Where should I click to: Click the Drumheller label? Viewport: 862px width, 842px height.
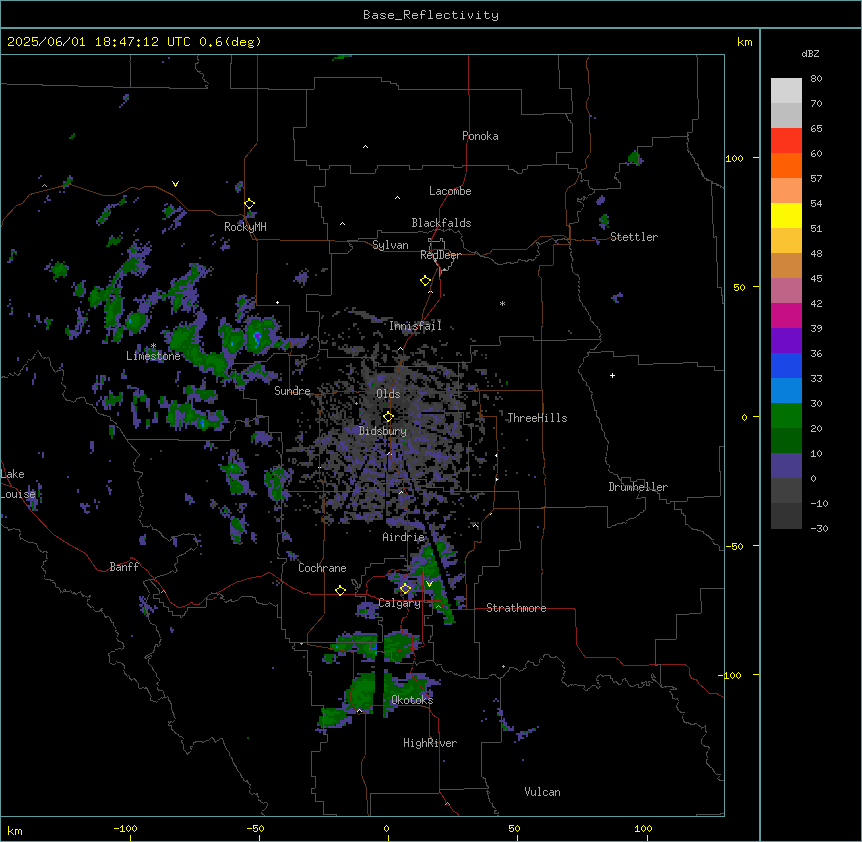click(x=638, y=487)
